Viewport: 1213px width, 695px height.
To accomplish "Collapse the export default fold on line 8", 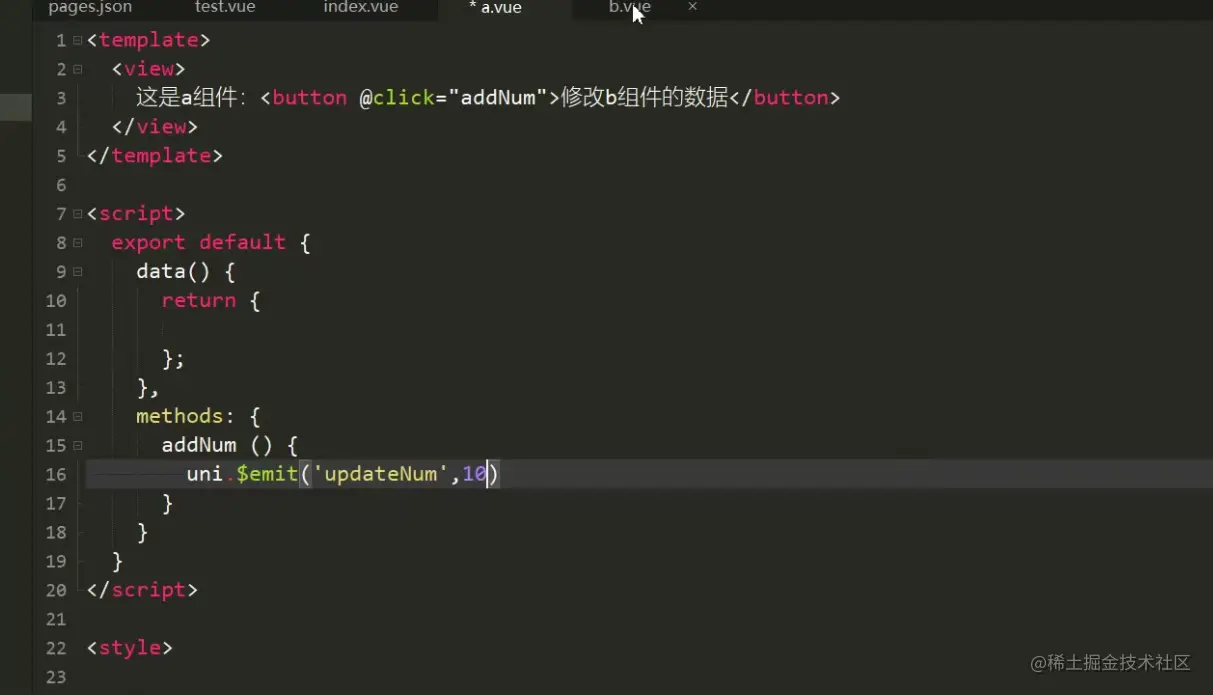I will pos(78,243).
